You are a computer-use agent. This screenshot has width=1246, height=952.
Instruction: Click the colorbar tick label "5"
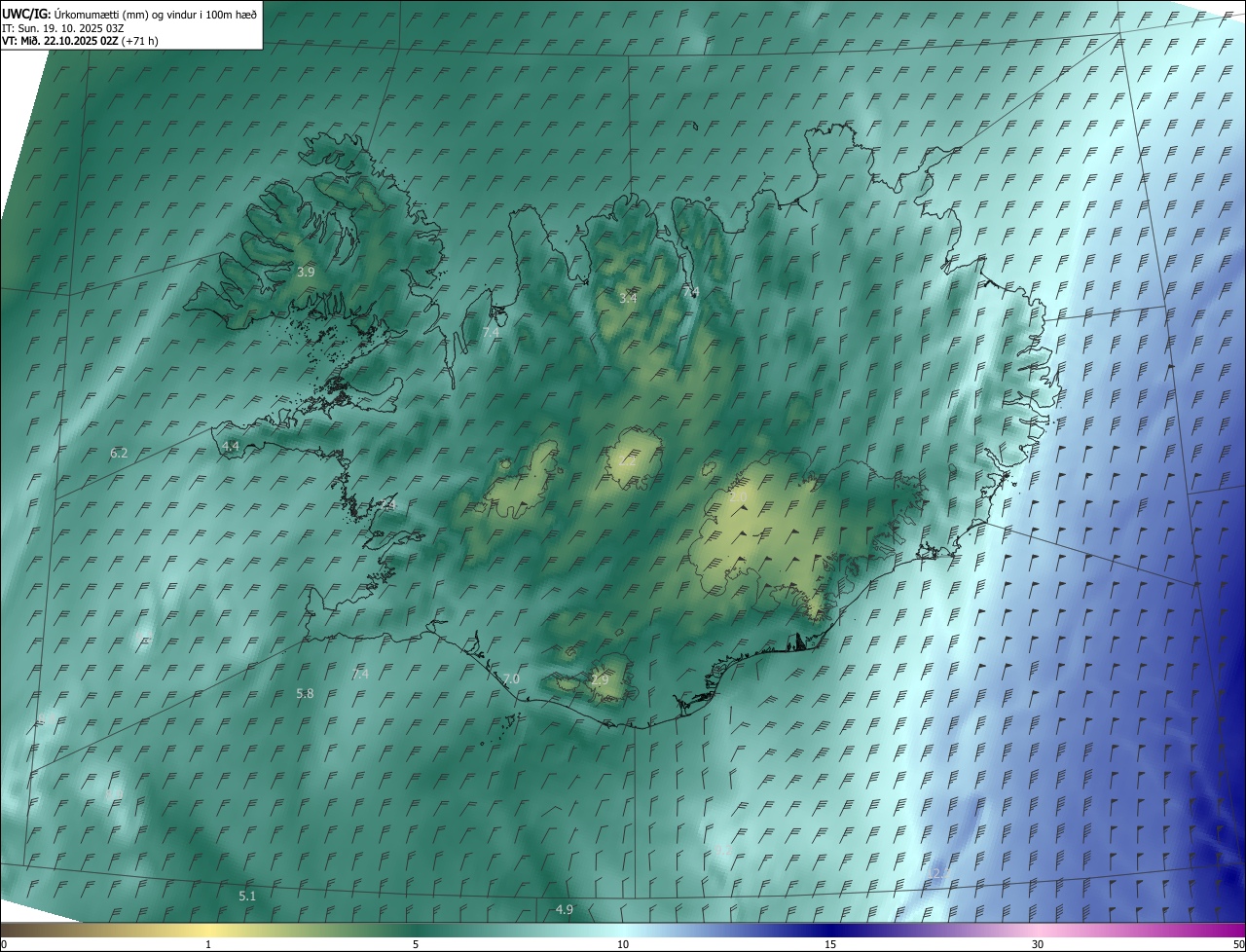(416, 944)
